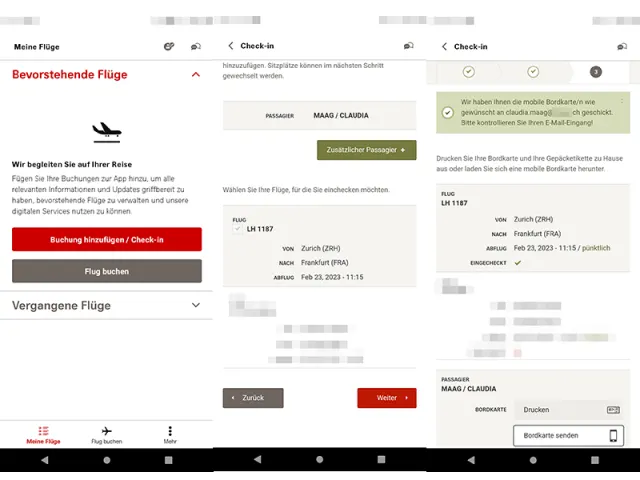The image size is (640, 480).
Task: Add passenger via Zusätzlicher Passagier button
Action: click(x=367, y=150)
